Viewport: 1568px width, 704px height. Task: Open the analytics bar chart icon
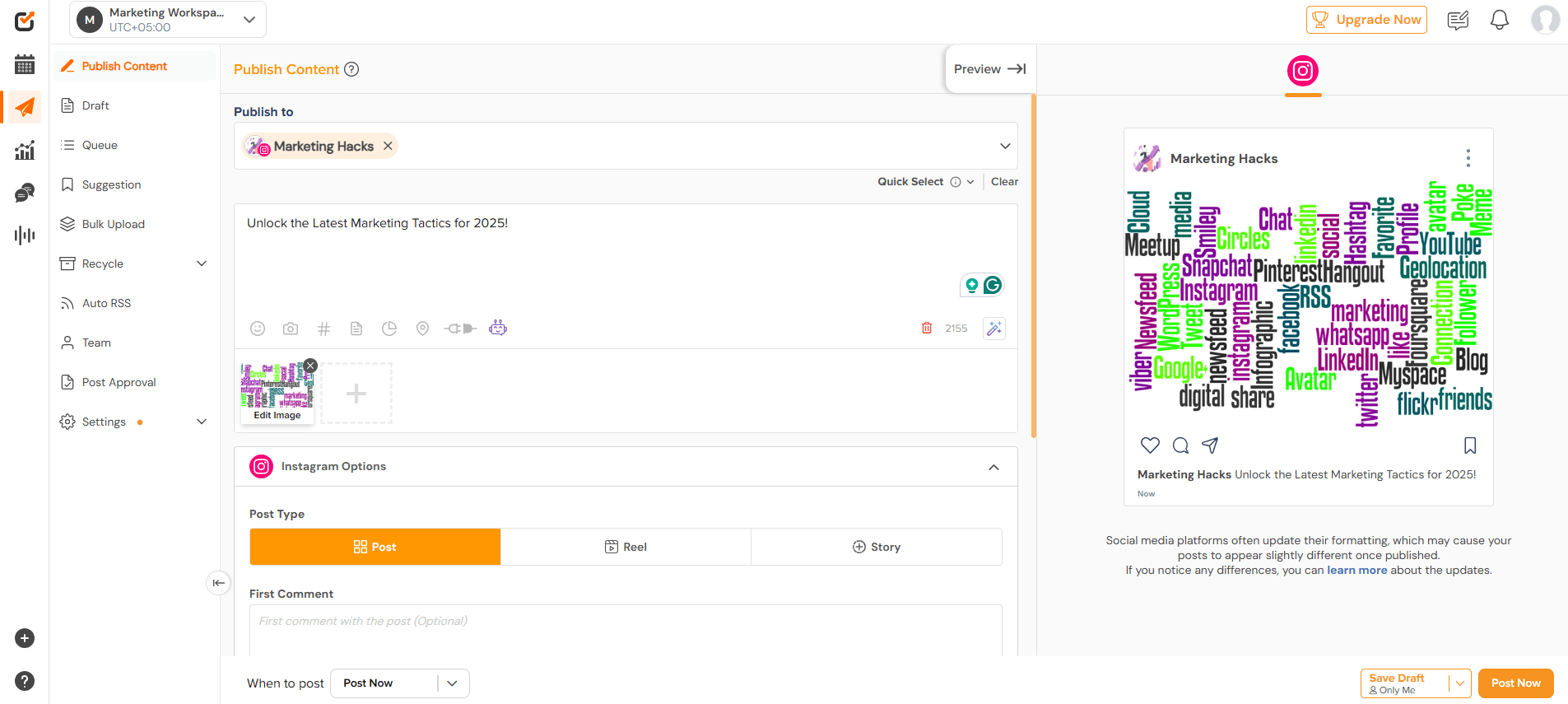point(25,150)
